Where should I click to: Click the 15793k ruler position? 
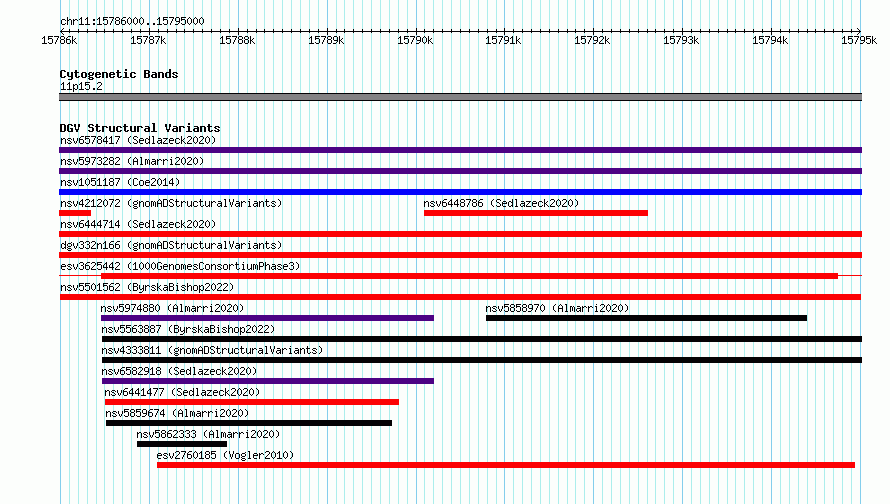(x=682, y=40)
